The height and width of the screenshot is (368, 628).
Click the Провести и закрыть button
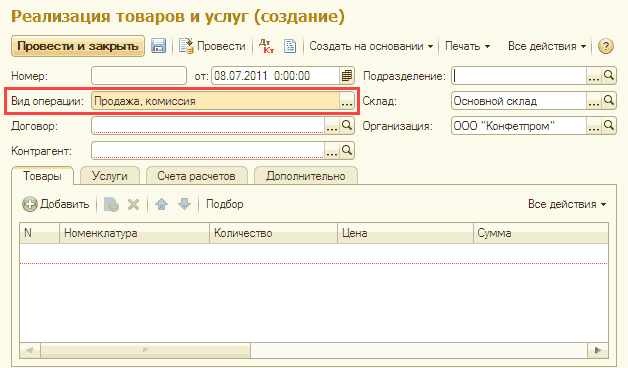pos(78,46)
